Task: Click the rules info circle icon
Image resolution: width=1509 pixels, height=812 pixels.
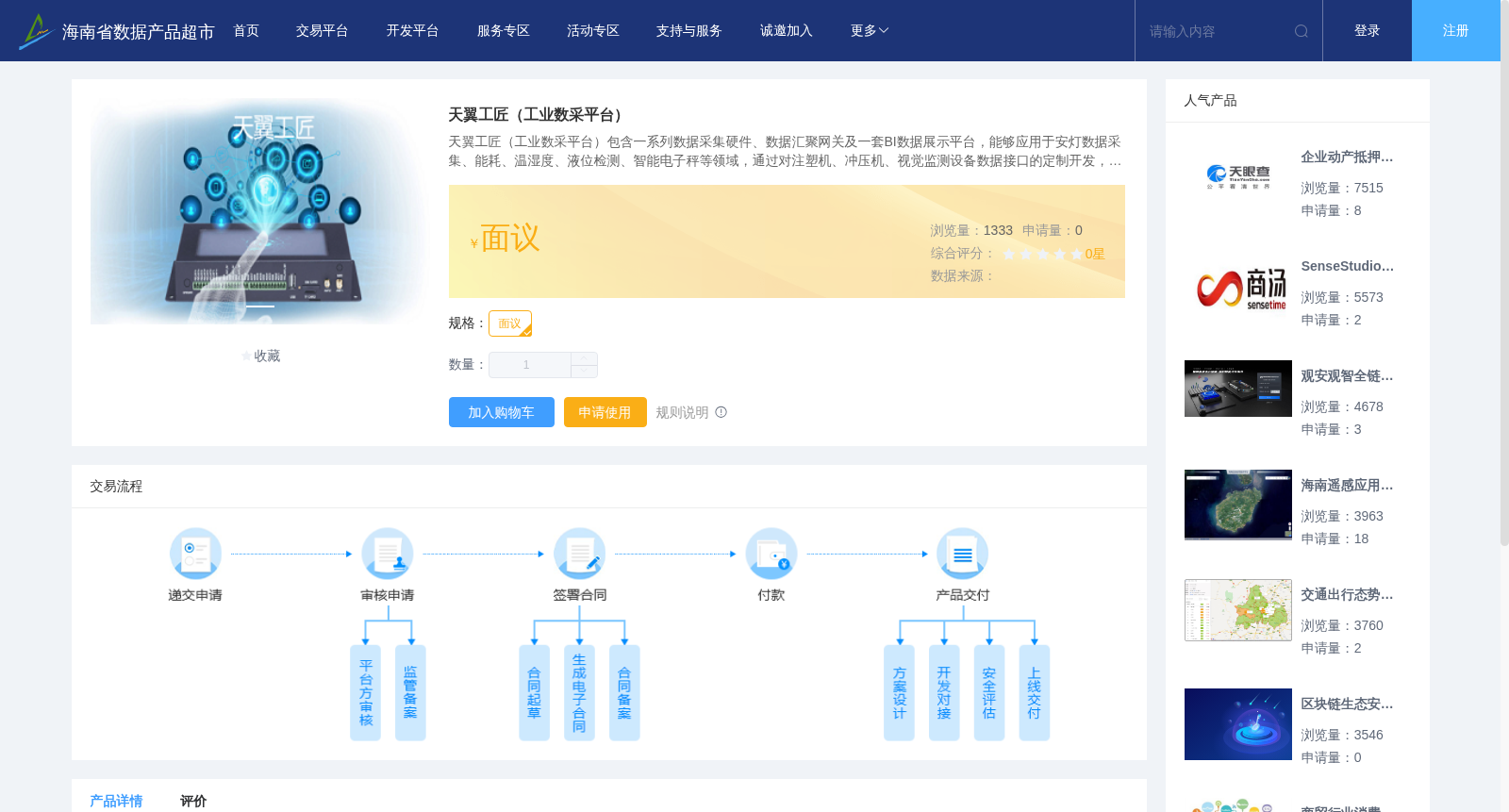Action: 721,412
